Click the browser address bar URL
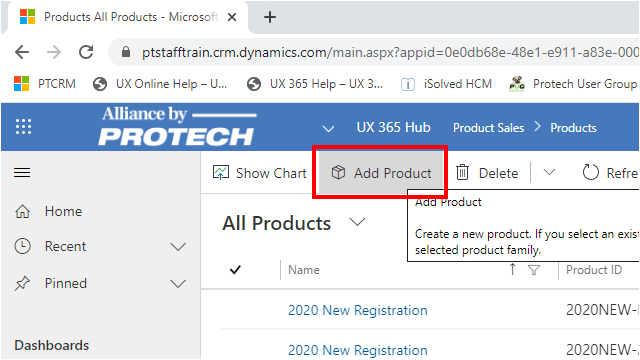Viewport: 640px width, 360px height. coord(390,52)
